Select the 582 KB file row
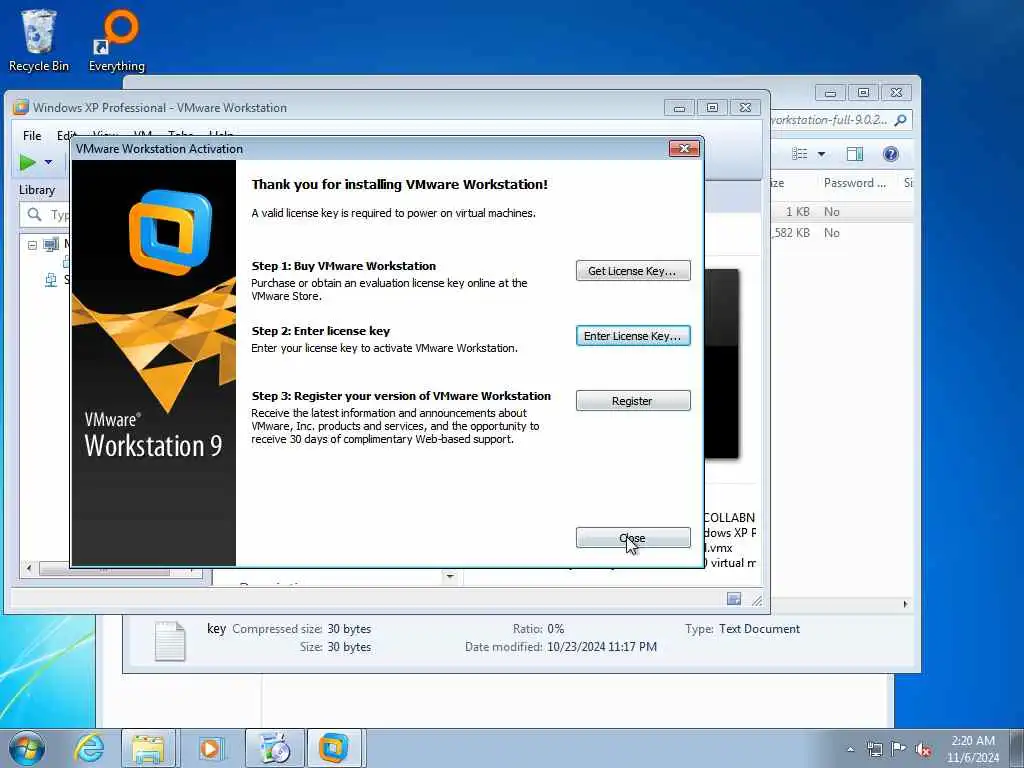1024x768 pixels. tap(841, 232)
